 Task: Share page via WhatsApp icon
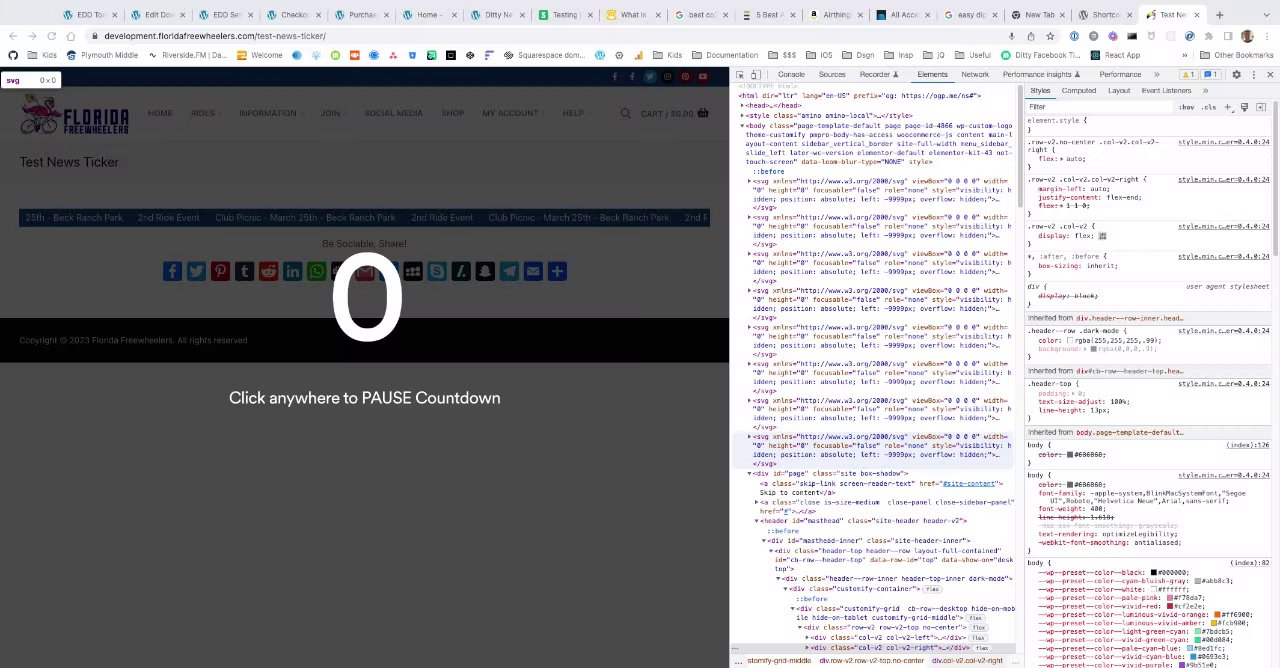[316, 271]
